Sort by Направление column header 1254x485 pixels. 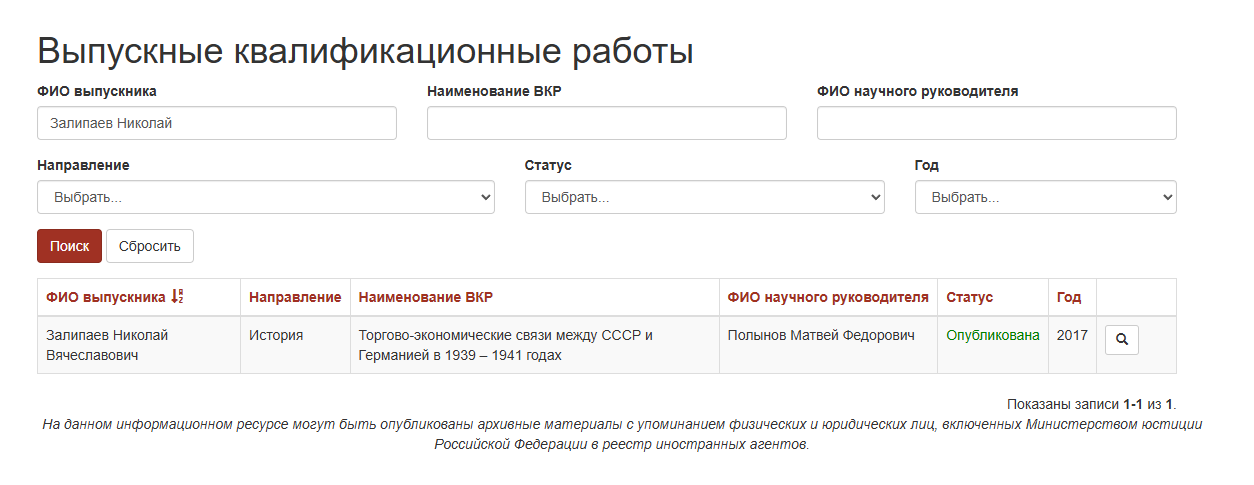[x=295, y=297]
